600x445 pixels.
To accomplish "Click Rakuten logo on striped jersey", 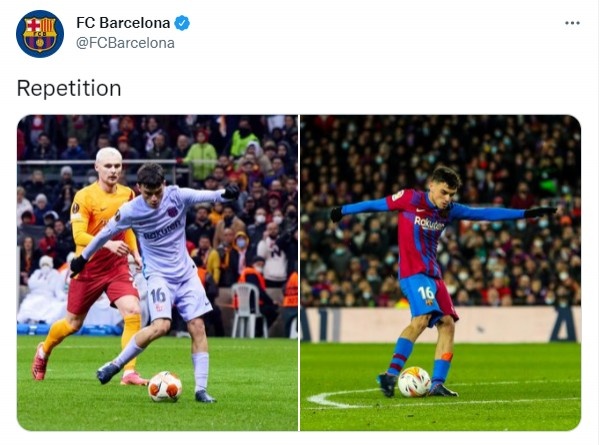I will (429, 223).
